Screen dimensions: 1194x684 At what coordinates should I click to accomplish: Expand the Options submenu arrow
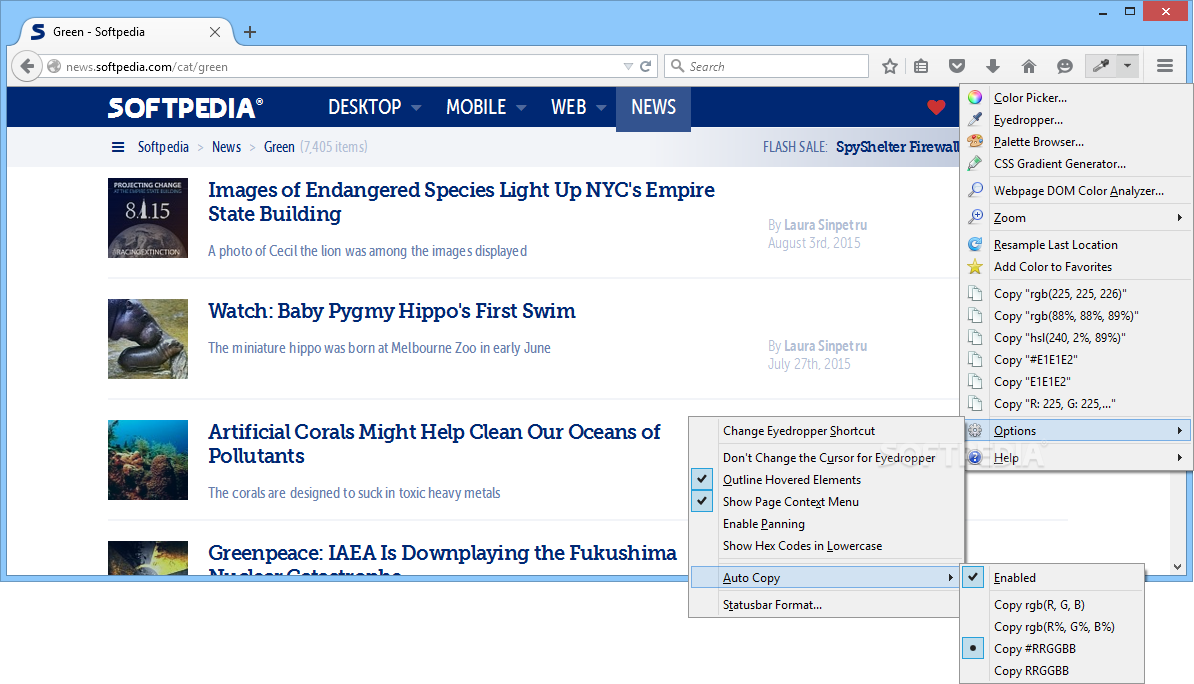tap(1180, 430)
